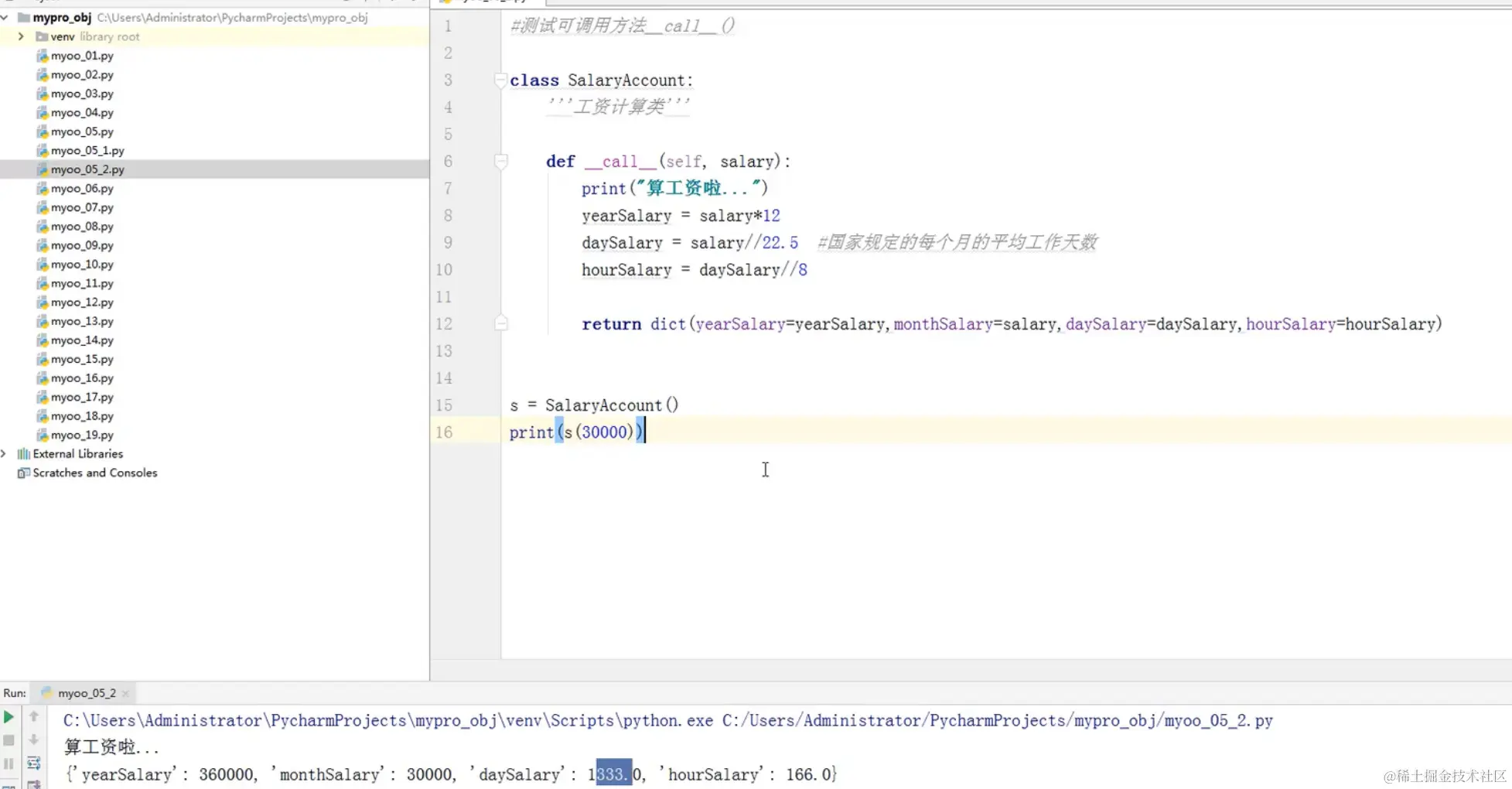Screen dimensions: 1512x789
Task: Place cursor on 'class SalaryAccount:' line
Action: (x=601, y=80)
